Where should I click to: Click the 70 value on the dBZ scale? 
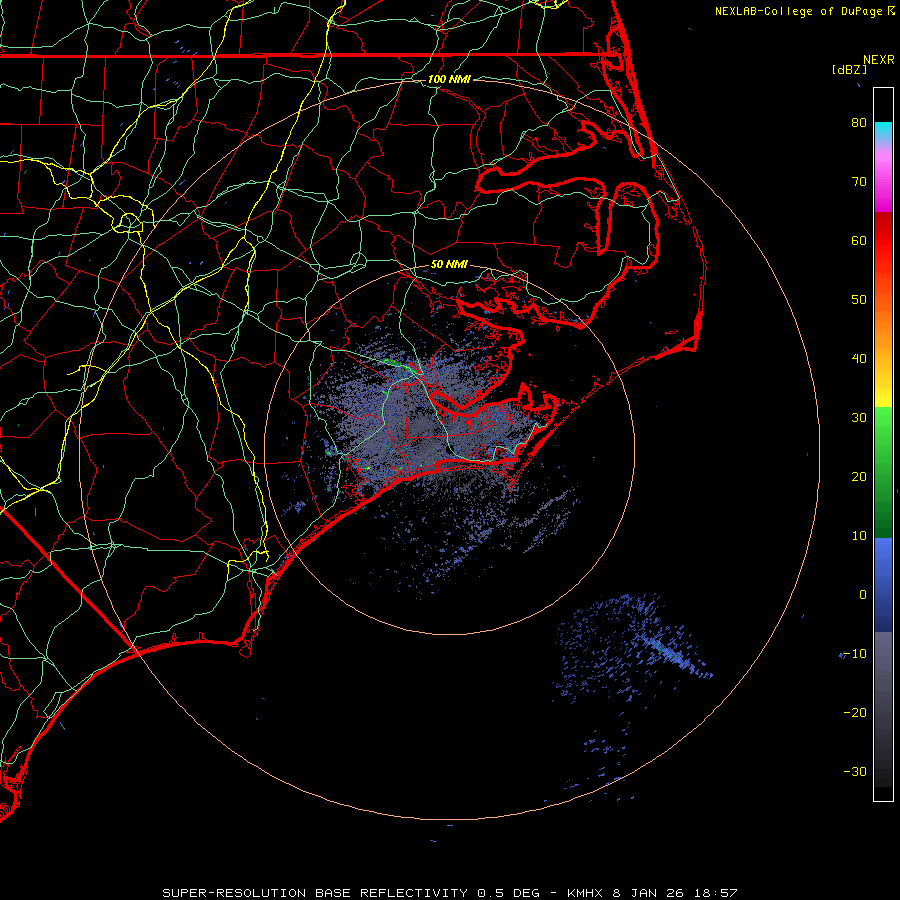(859, 181)
